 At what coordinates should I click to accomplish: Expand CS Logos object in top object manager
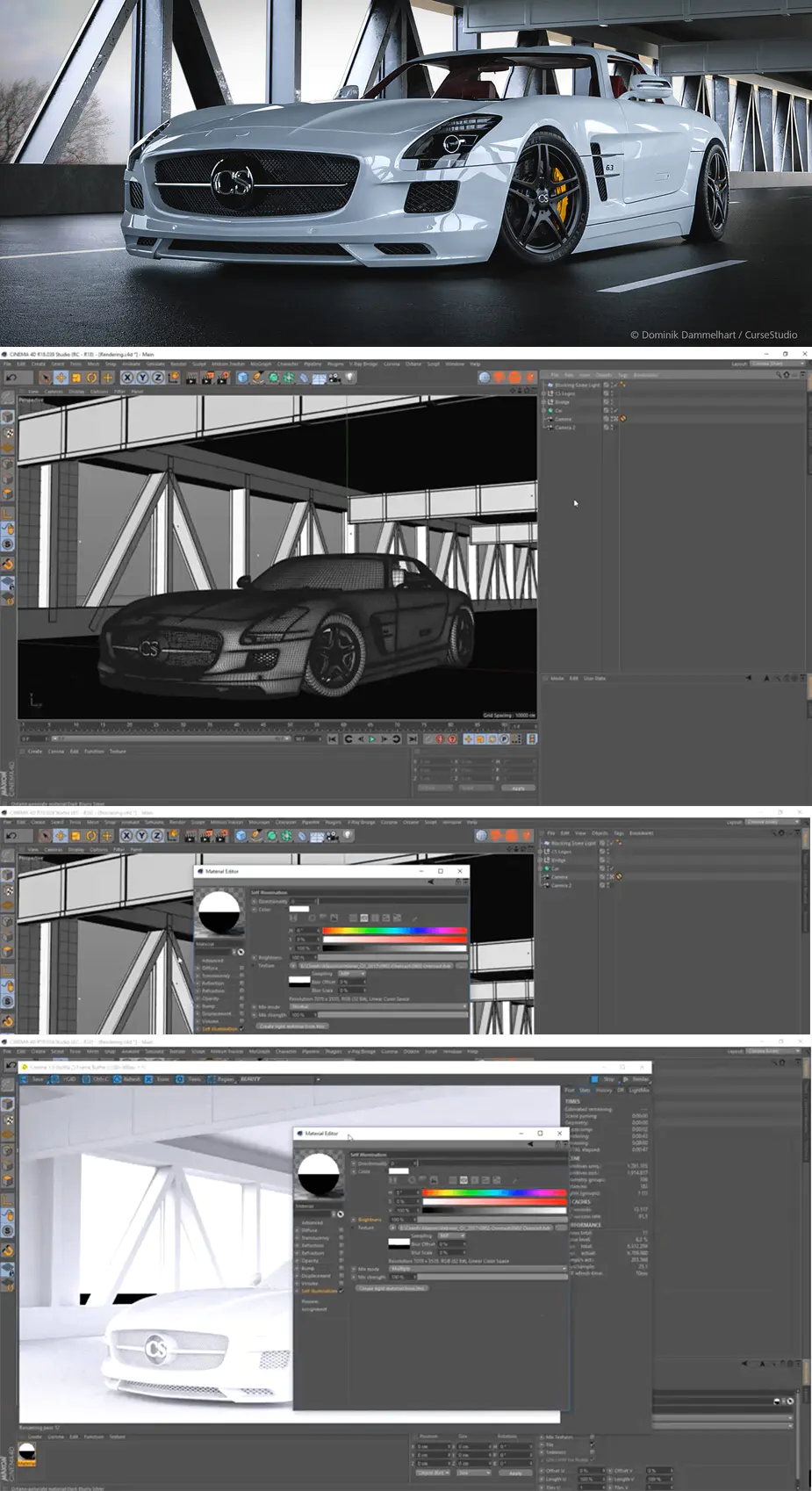coord(543,393)
